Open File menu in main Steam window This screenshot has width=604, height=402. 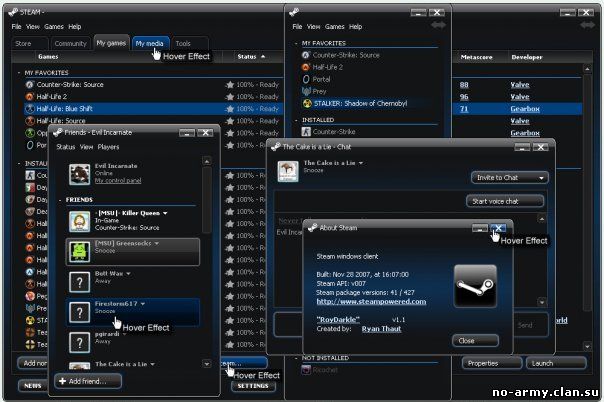[16, 27]
